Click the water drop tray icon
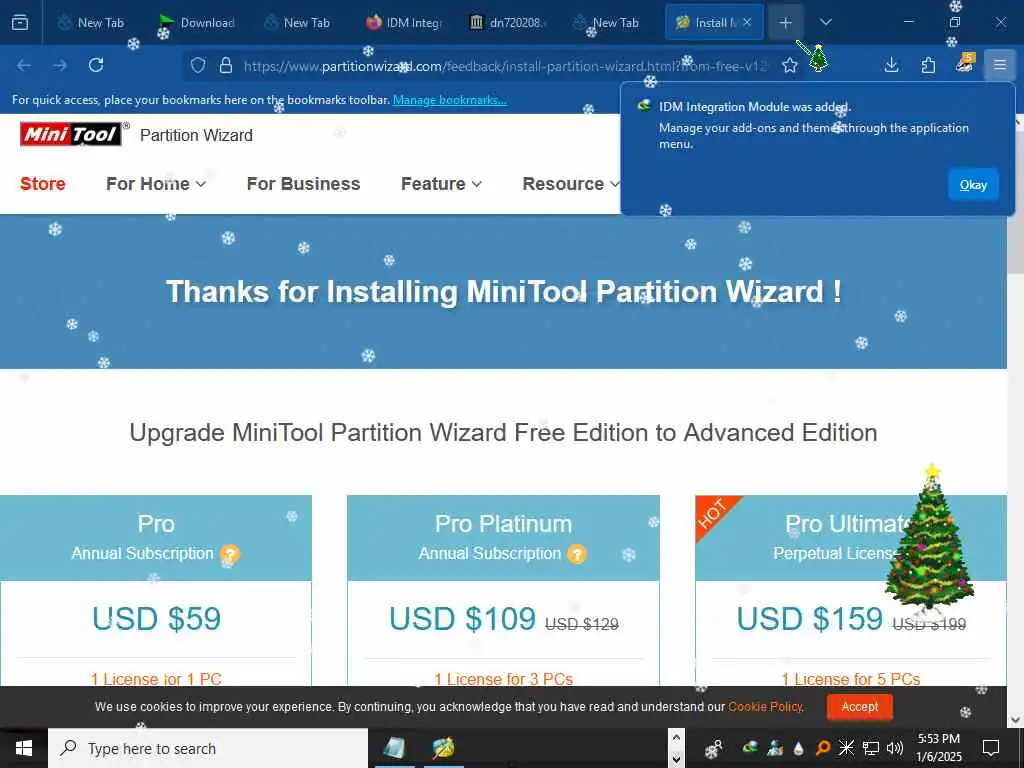Screen dimensions: 1024x768 (x=799, y=748)
